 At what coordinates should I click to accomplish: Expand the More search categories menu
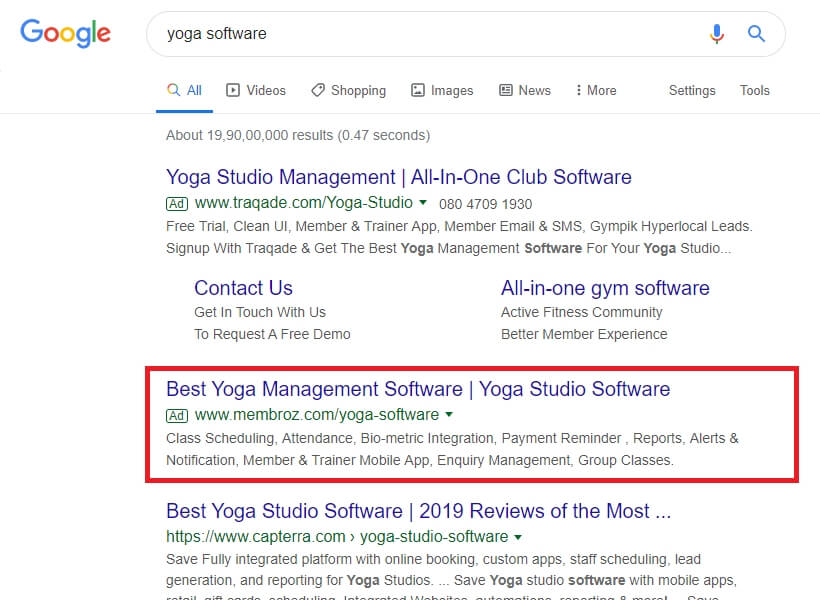[596, 90]
